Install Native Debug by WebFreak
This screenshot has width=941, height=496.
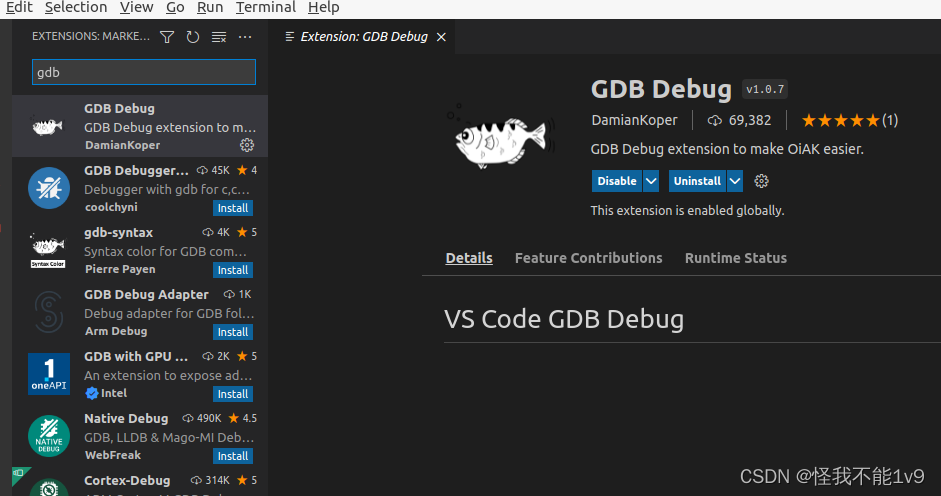[x=233, y=456]
